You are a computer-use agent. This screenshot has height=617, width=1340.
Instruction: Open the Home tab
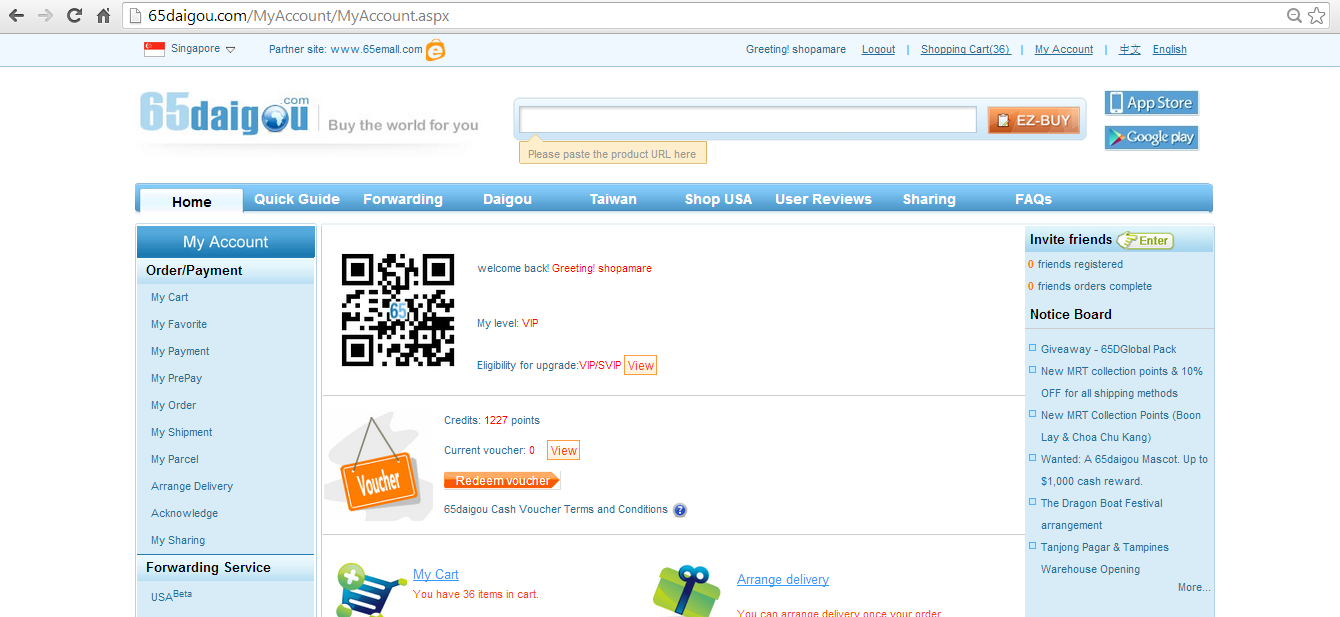pos(191,201)
